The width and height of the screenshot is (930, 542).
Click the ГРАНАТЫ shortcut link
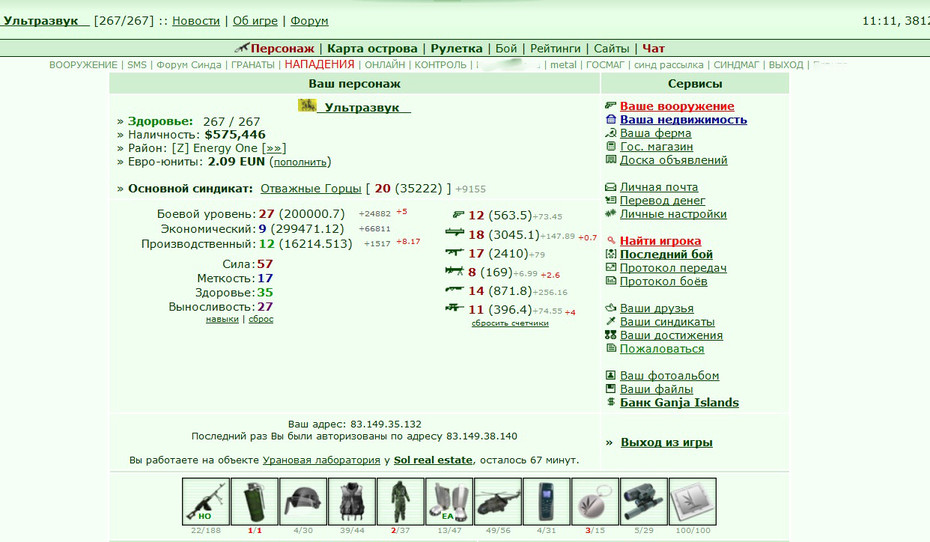click(x=253, y=65)
